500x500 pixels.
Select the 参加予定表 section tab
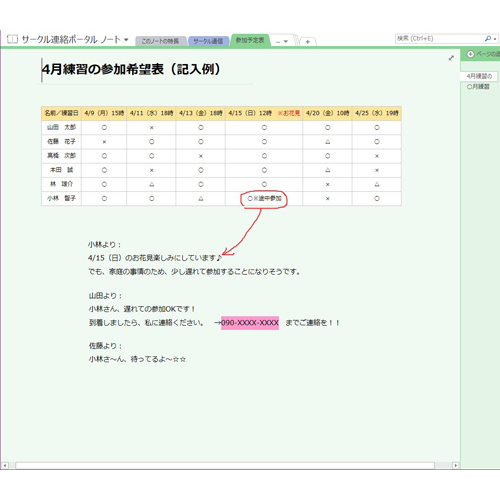pyautogui.click(x=250, y=40)
